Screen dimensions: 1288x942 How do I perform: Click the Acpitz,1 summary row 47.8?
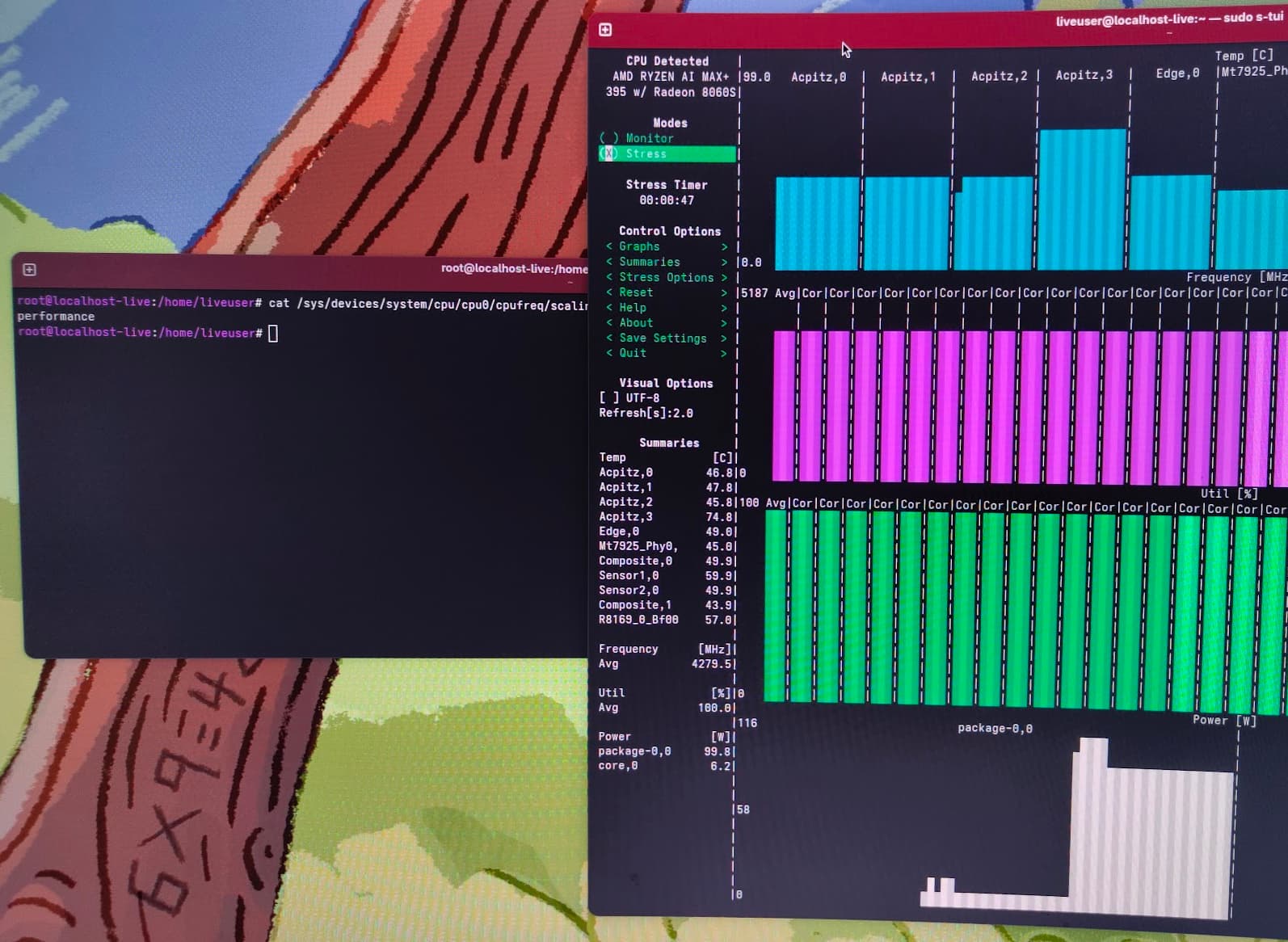coord(667,487)
